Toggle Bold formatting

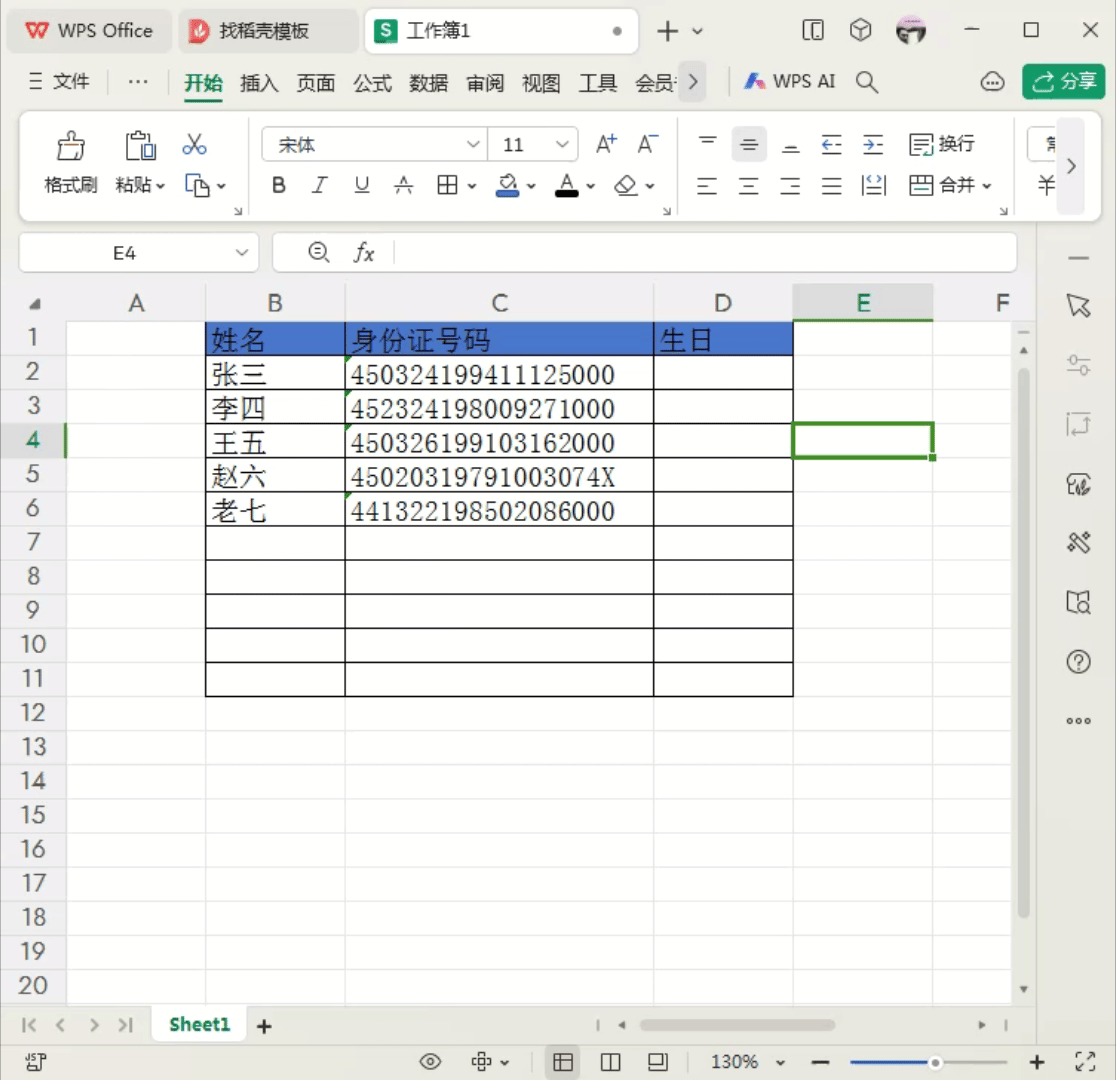click(279, 186)
